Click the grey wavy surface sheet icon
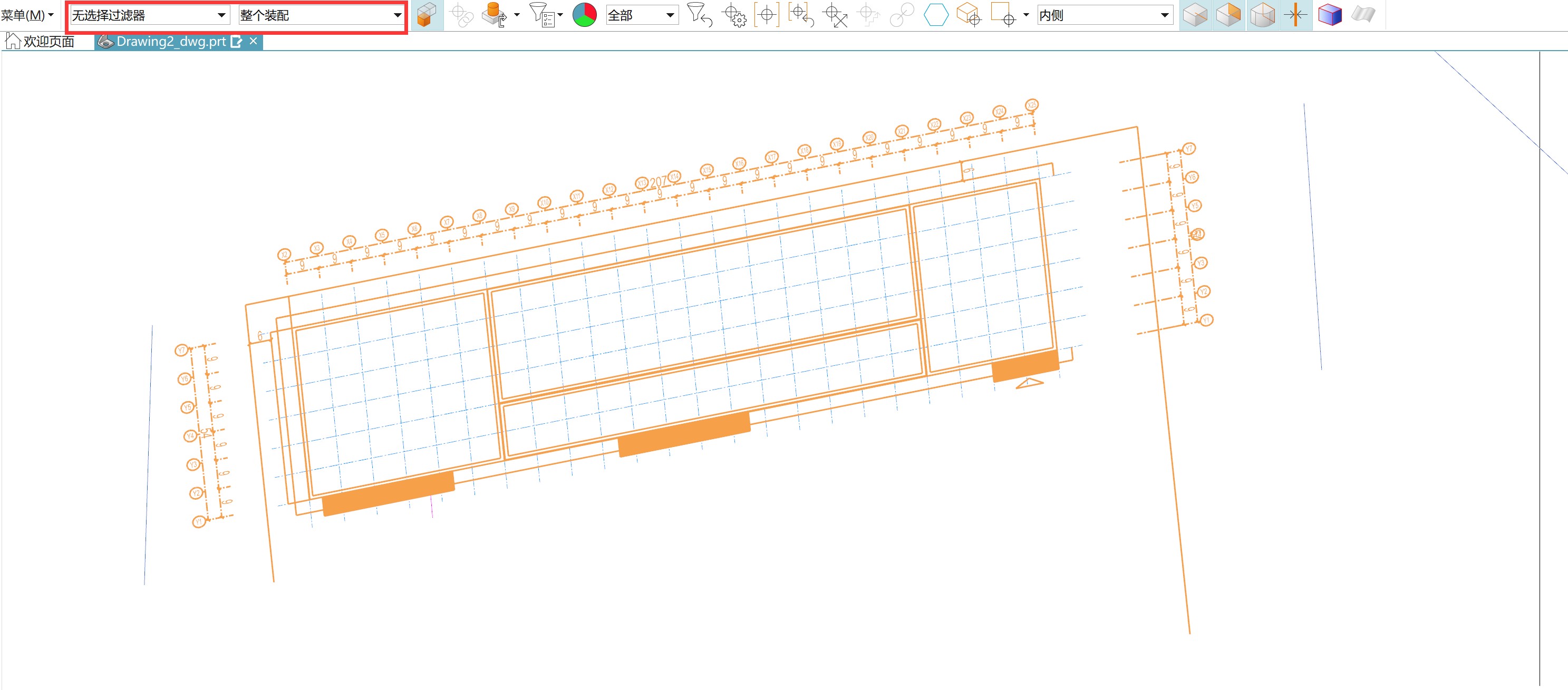The width and height of the screenshot is (1568, 690). [1363, 15]
